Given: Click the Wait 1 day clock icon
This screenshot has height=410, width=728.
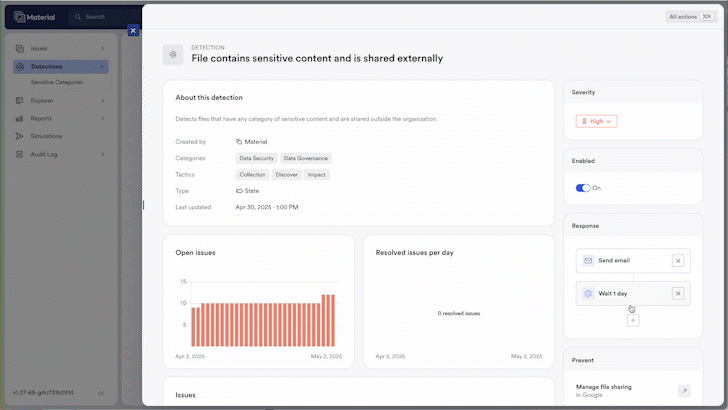Looking at the screenshot, I should pos(588,293).
